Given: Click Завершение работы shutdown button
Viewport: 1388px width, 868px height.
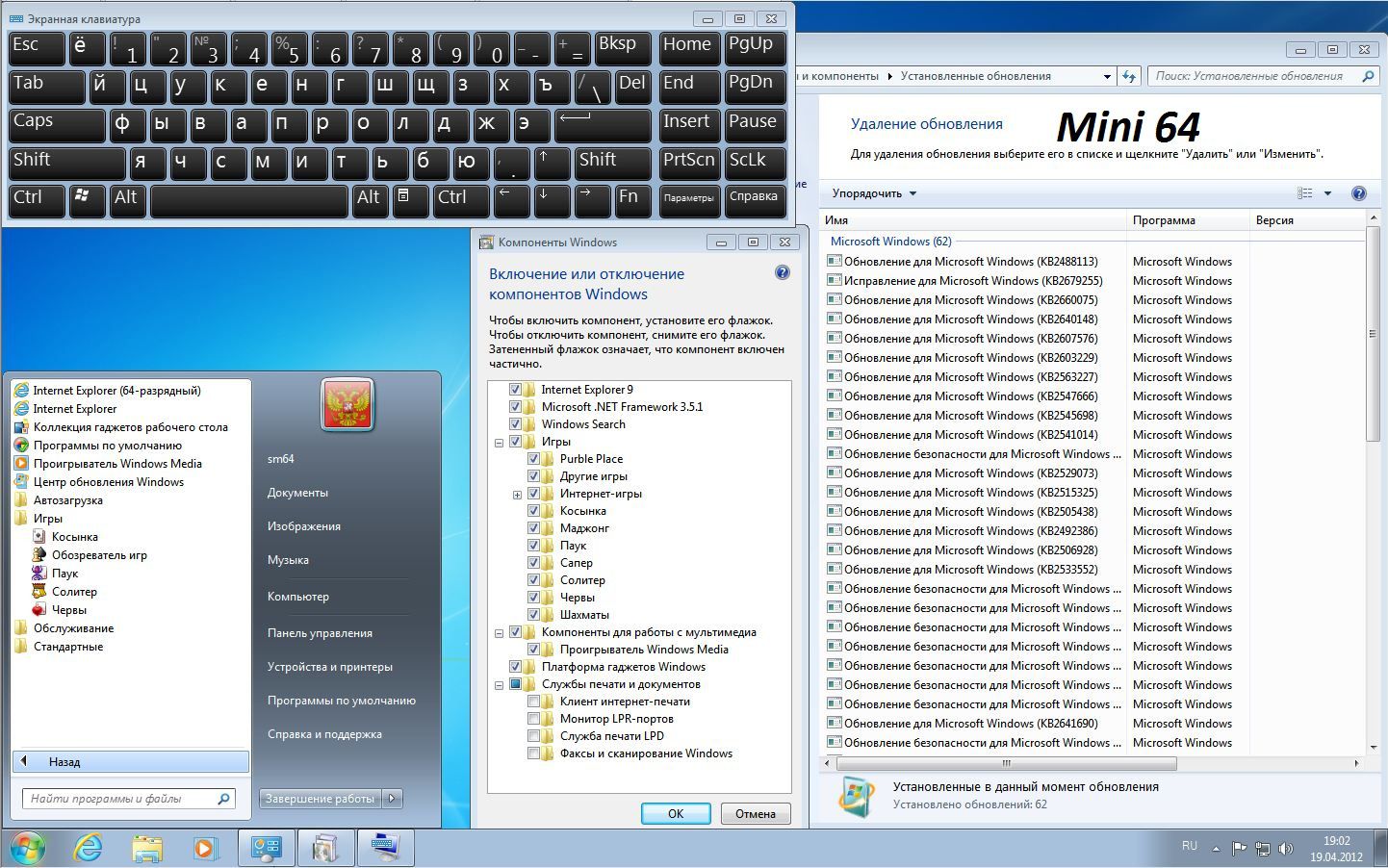Looking at the screenshot, I should tap(321, 798).
